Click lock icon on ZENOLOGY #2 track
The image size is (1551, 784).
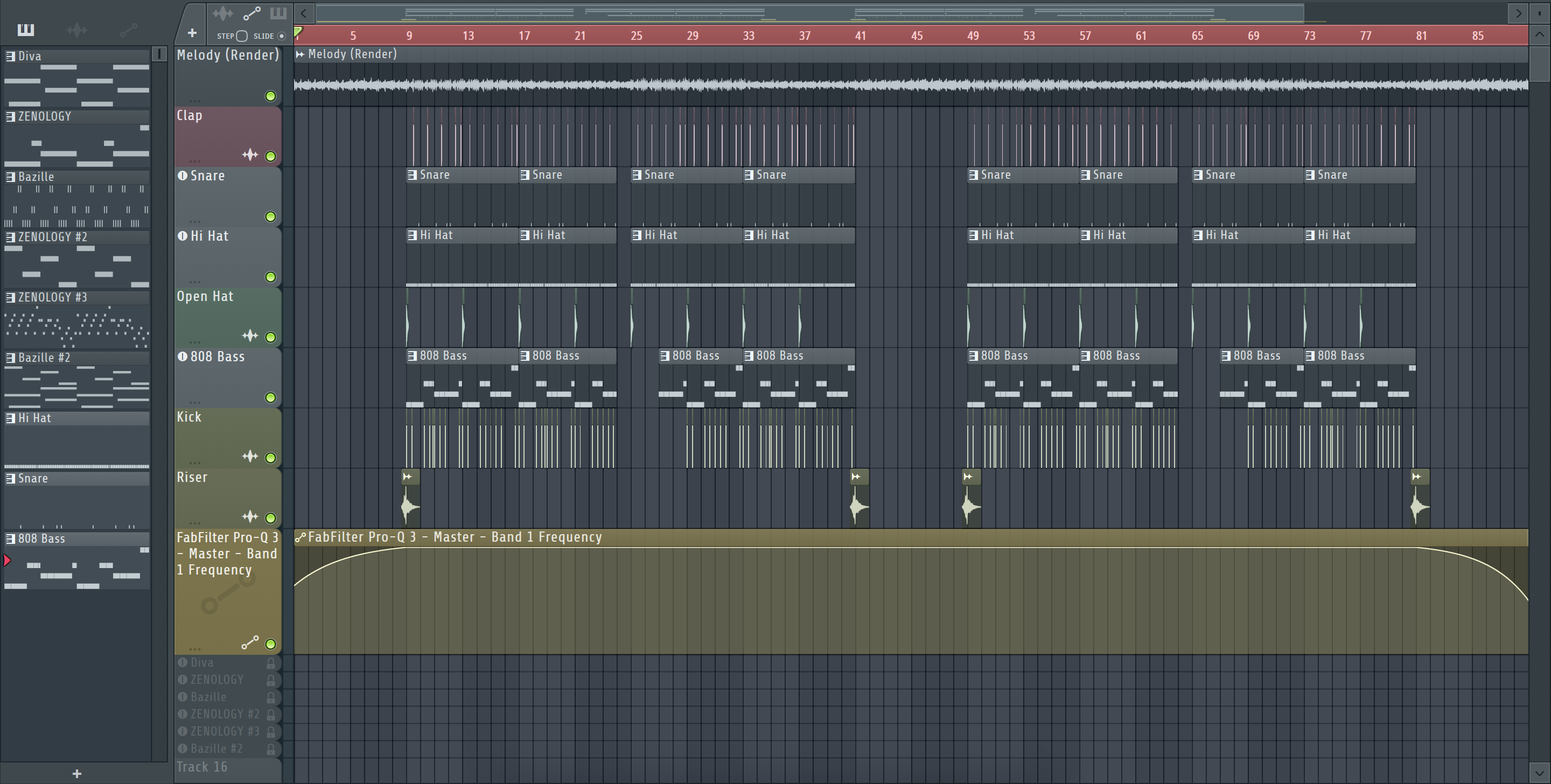coord(271,715)
